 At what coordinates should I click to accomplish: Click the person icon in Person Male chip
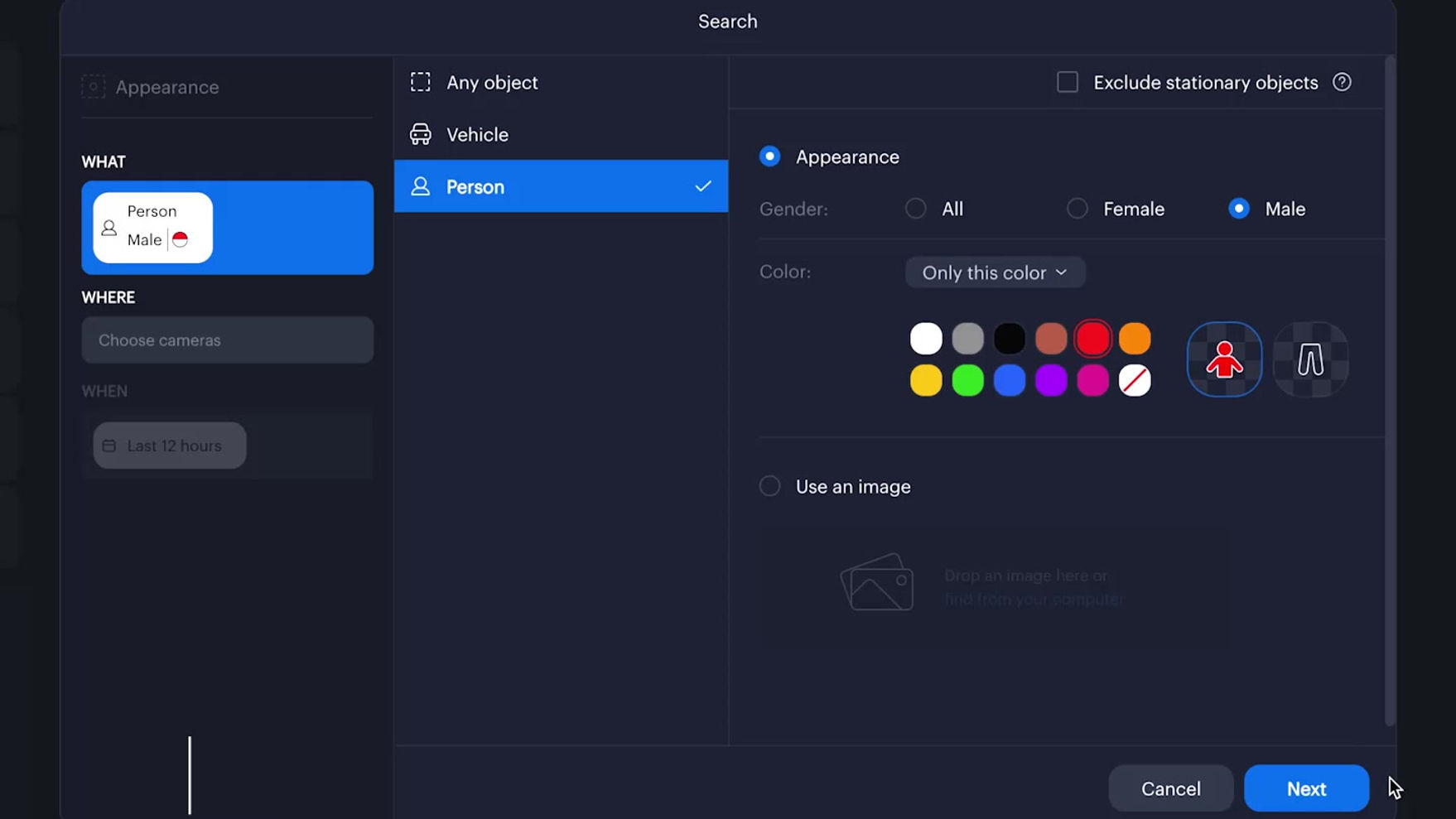tap(108, 228)
